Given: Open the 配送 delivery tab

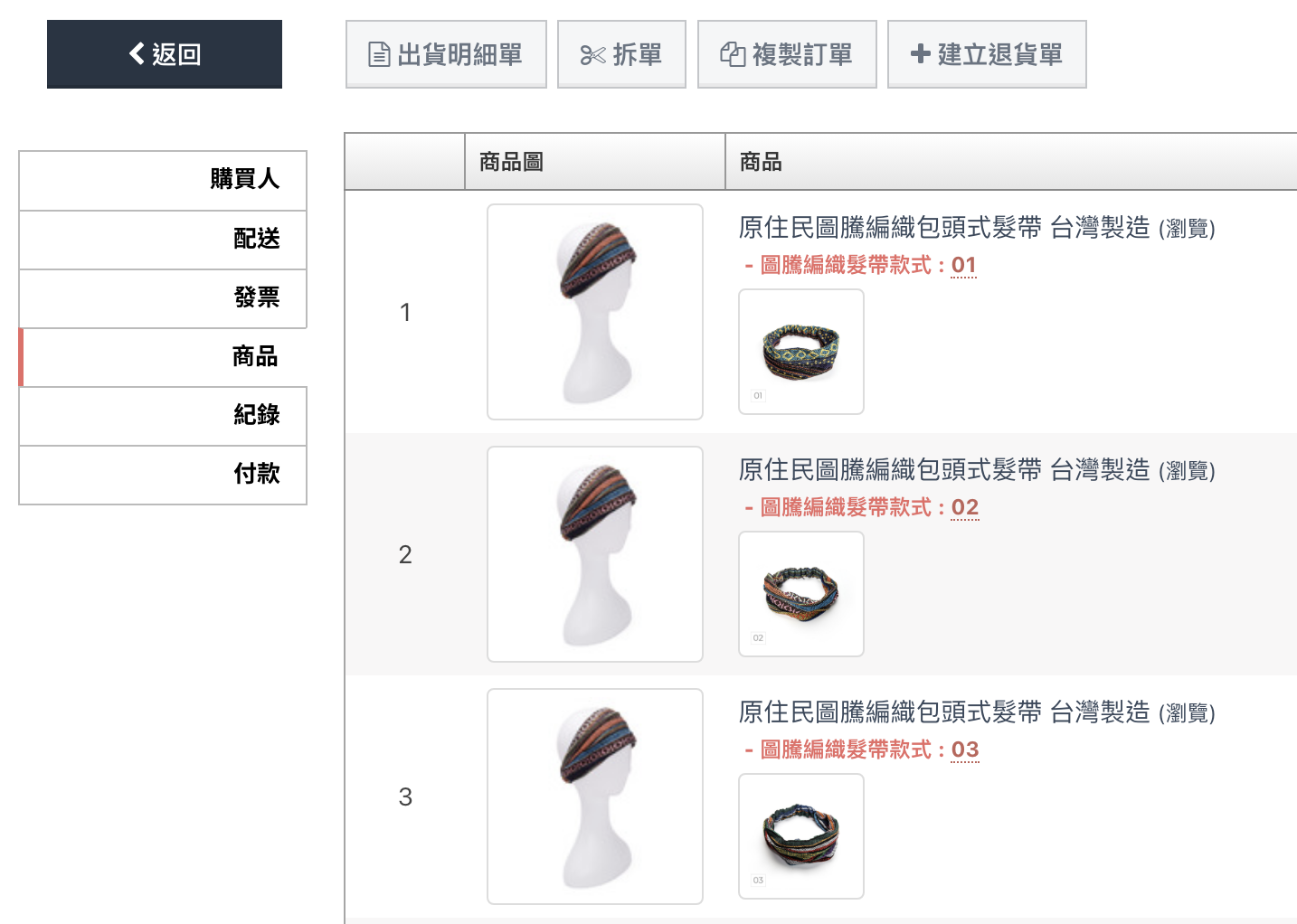Looking at the screenshot, I should point(163,240).
